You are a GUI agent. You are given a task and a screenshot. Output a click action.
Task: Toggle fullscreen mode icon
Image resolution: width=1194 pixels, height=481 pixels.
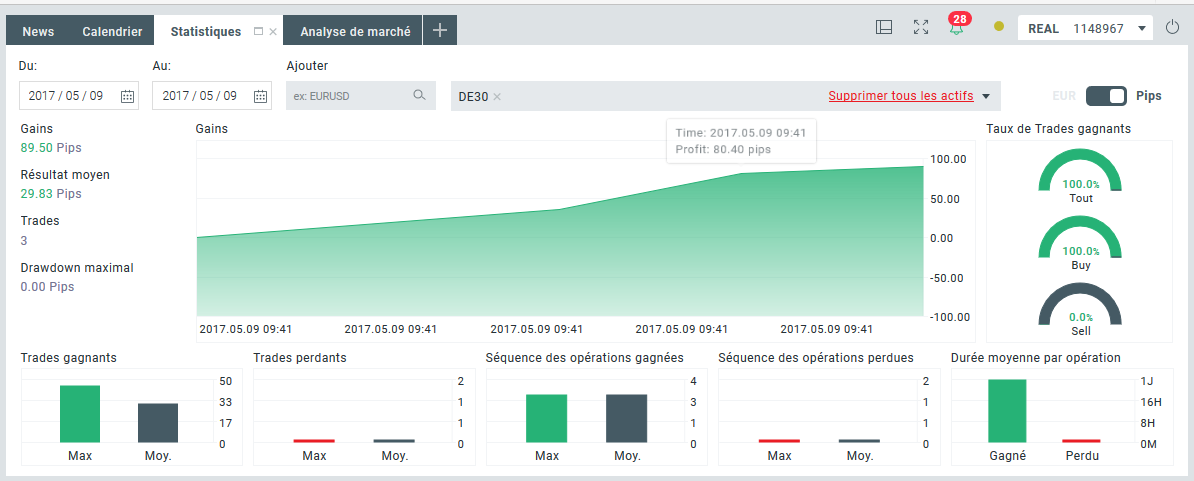[x=921, y=28]
